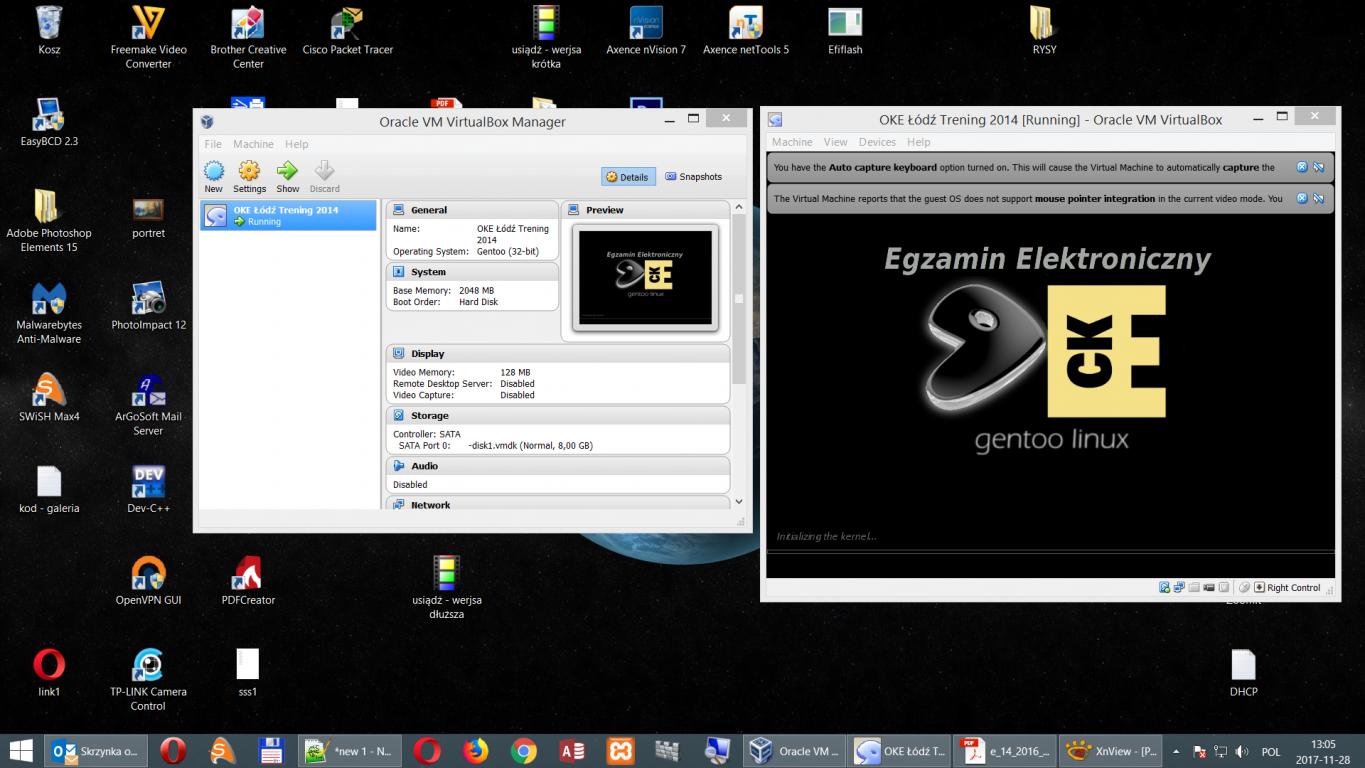
Task: Select Axence nVision 7 desktop icon
Action: point(646,30)
